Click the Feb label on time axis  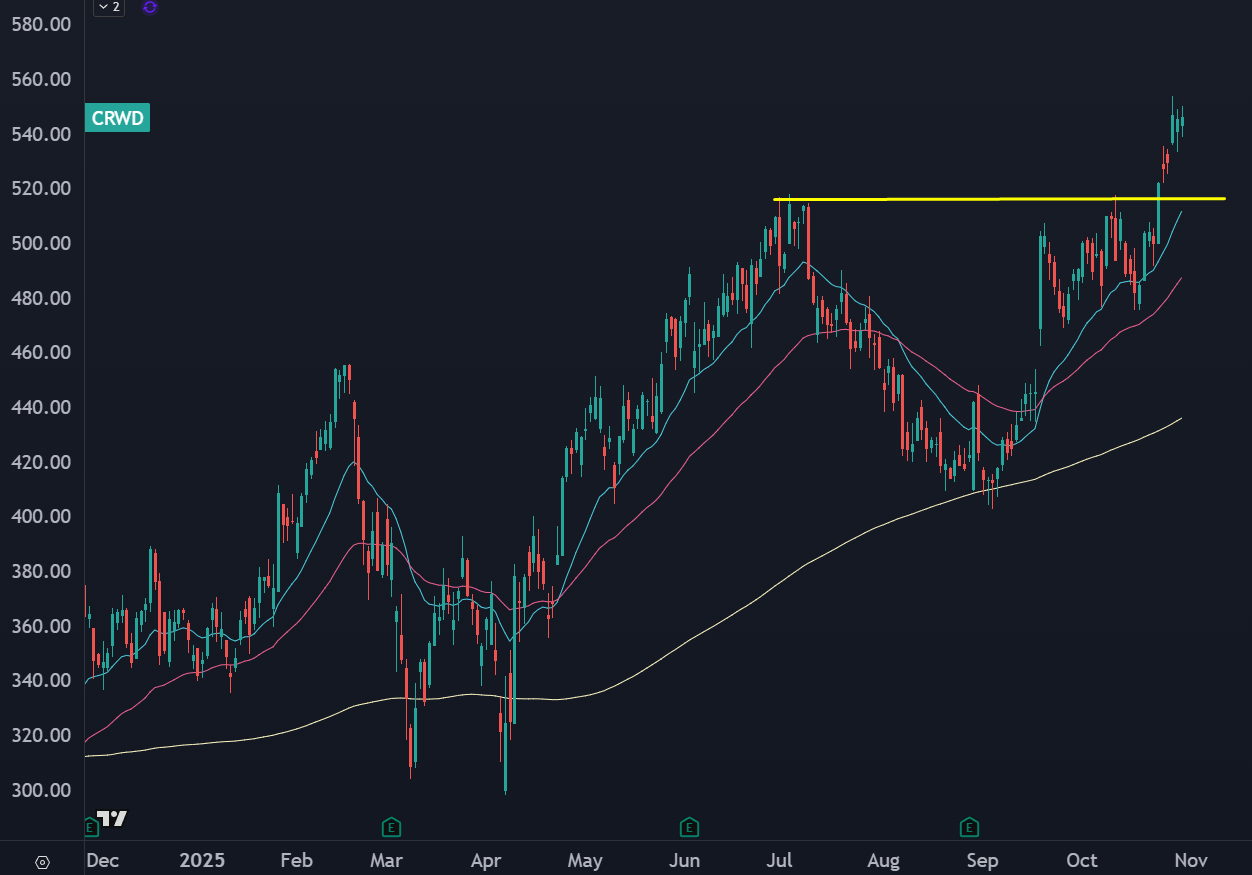(x=297, y=861)
